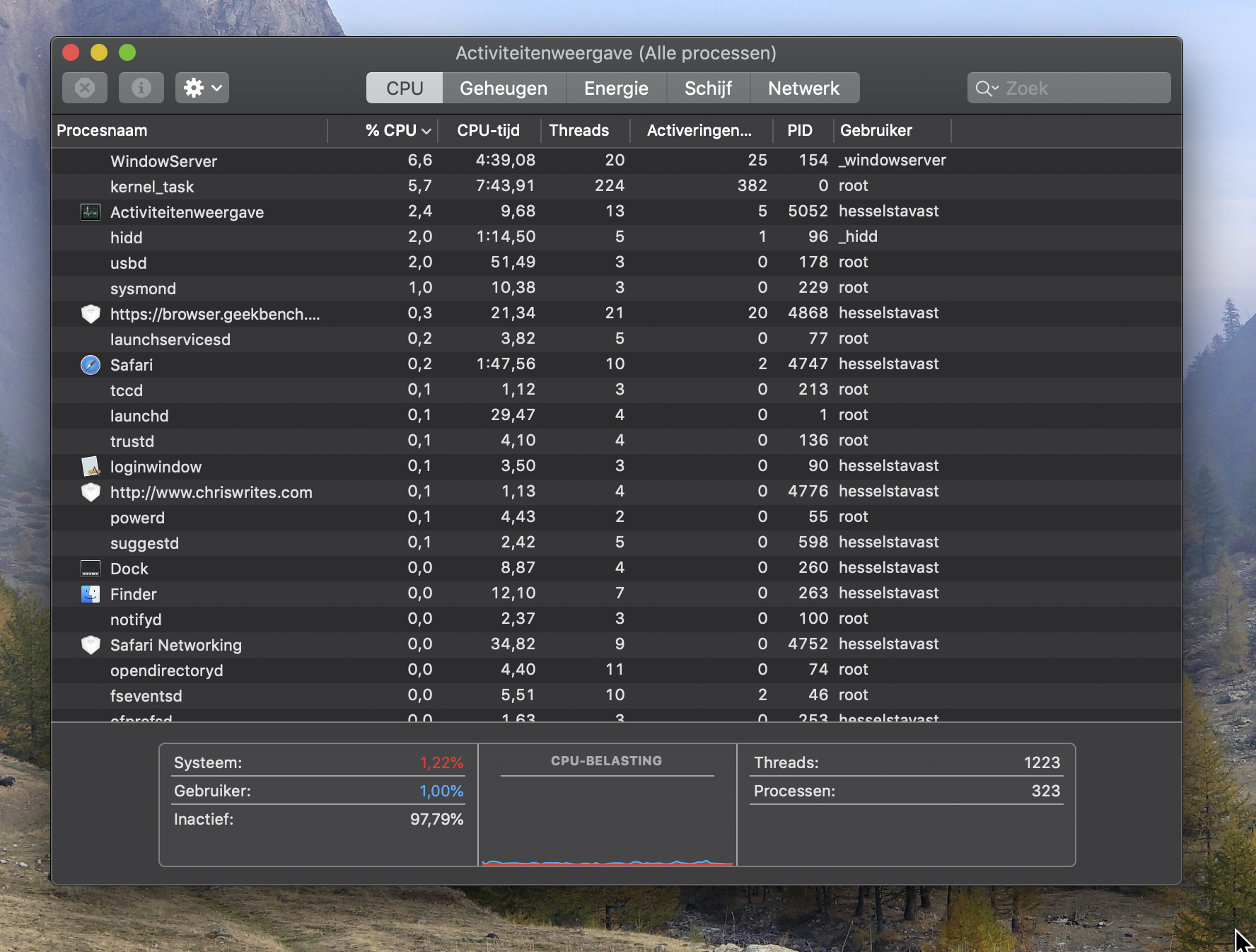The image size is (1256, 952).
Task: Click the Finder face icon
Action: coord(91,593)
